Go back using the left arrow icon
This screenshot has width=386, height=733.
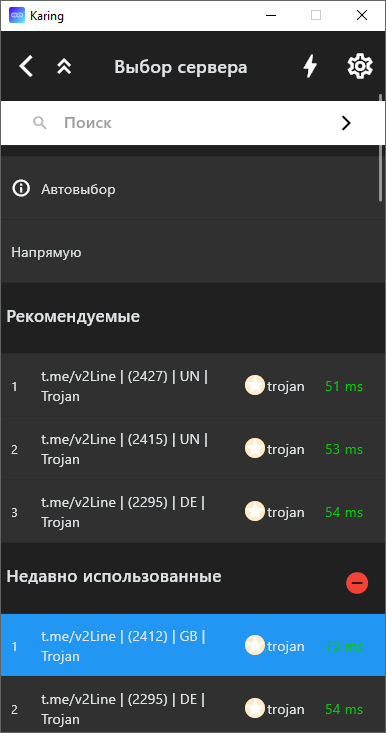[x=26, y=66]
